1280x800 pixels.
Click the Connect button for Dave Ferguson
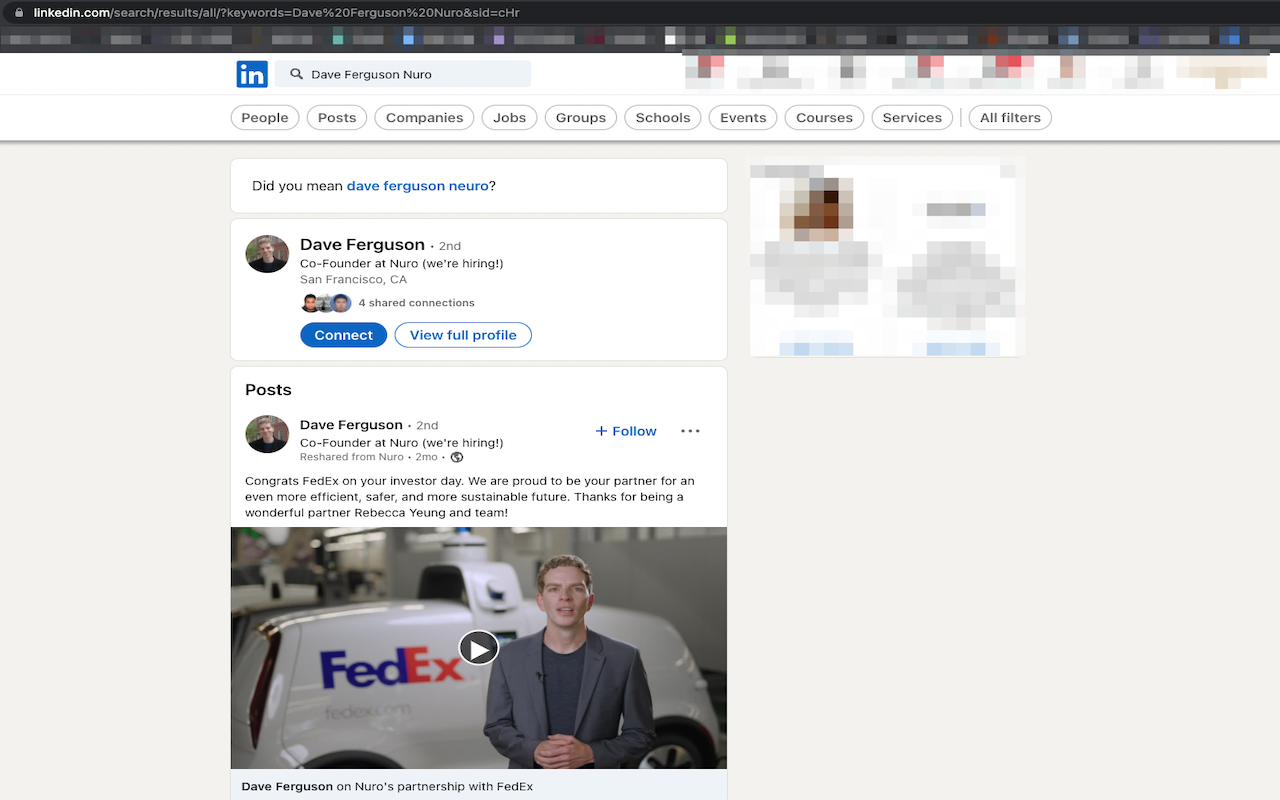click(x=343, y=334)
